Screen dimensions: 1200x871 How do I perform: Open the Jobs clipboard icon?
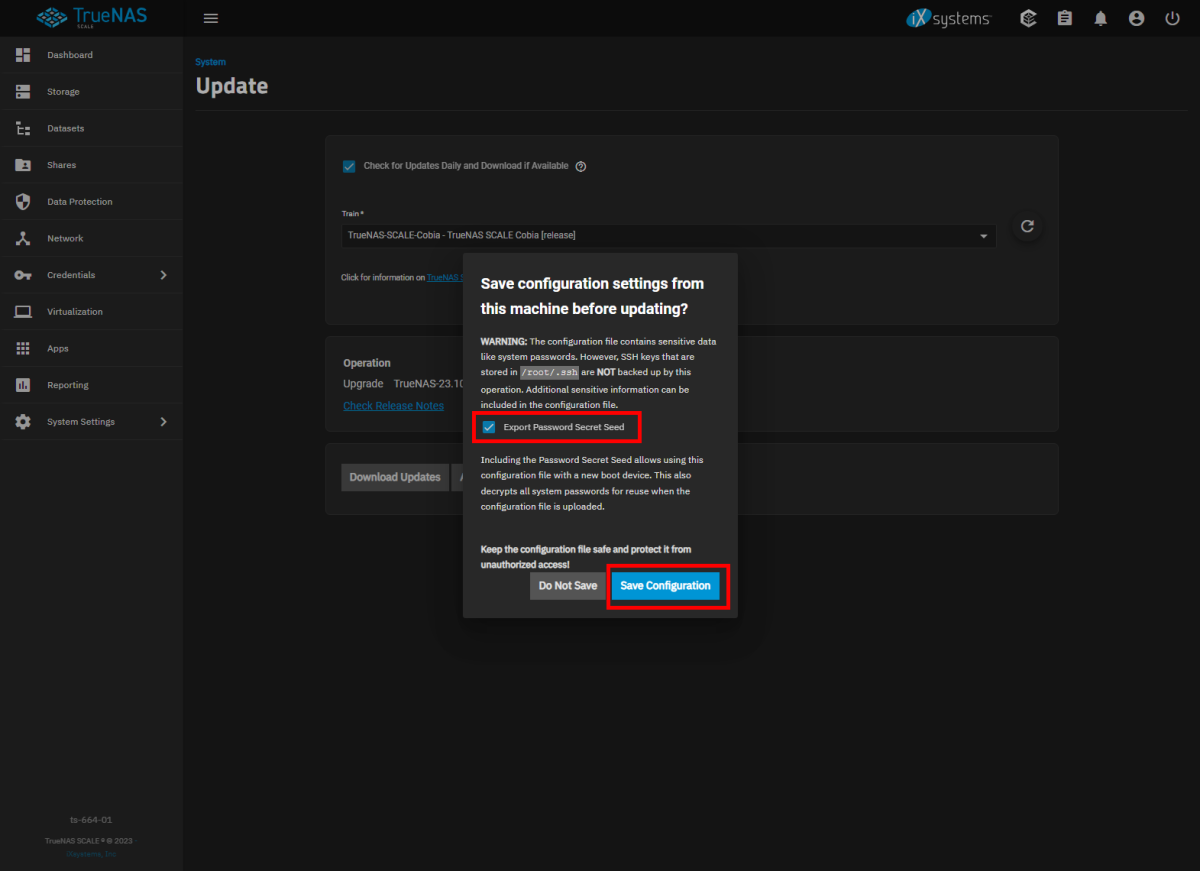pos(1064,18)
